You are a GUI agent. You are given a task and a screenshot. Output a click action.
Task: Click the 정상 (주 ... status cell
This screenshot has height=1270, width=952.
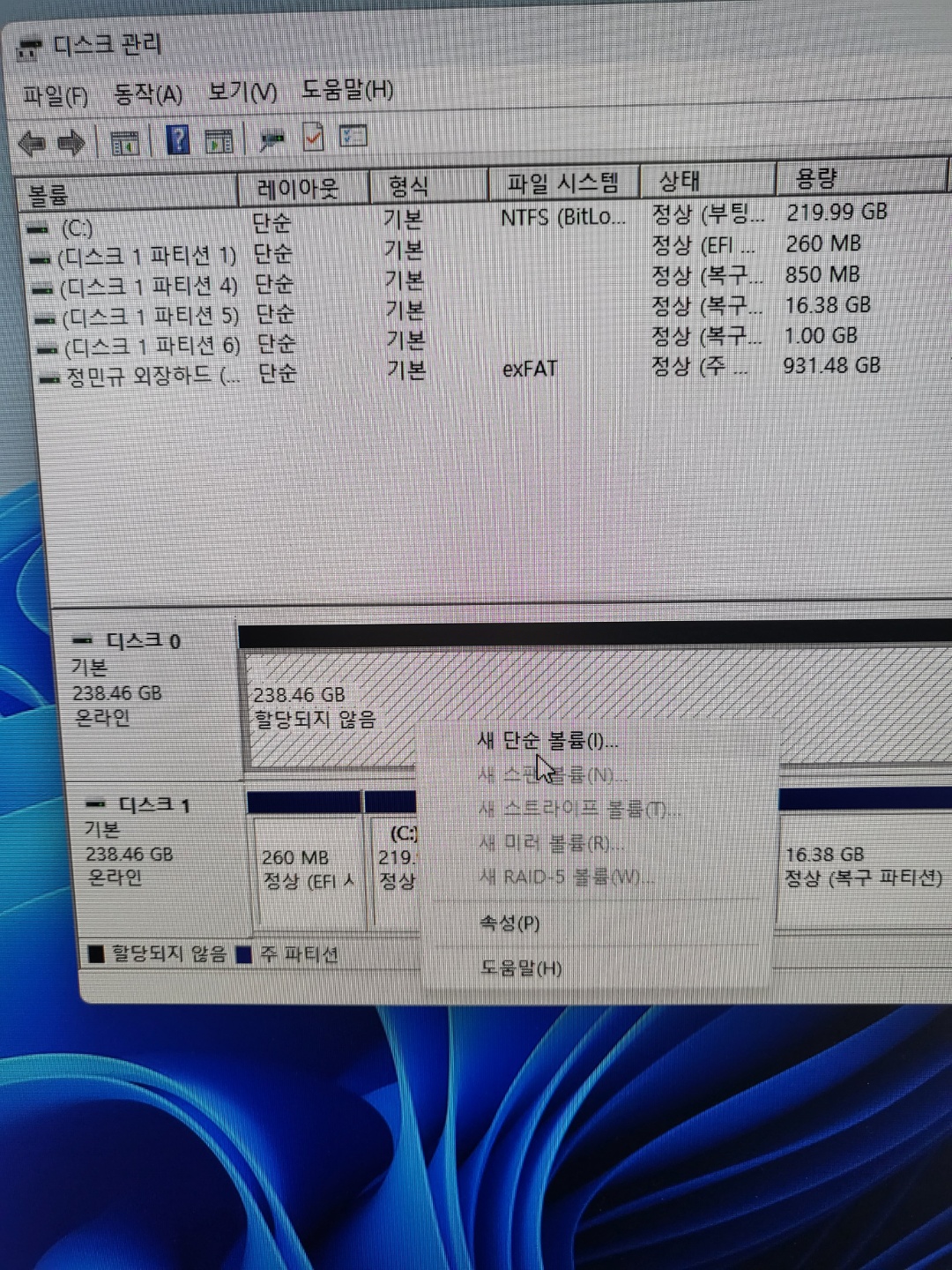point(699,366)
